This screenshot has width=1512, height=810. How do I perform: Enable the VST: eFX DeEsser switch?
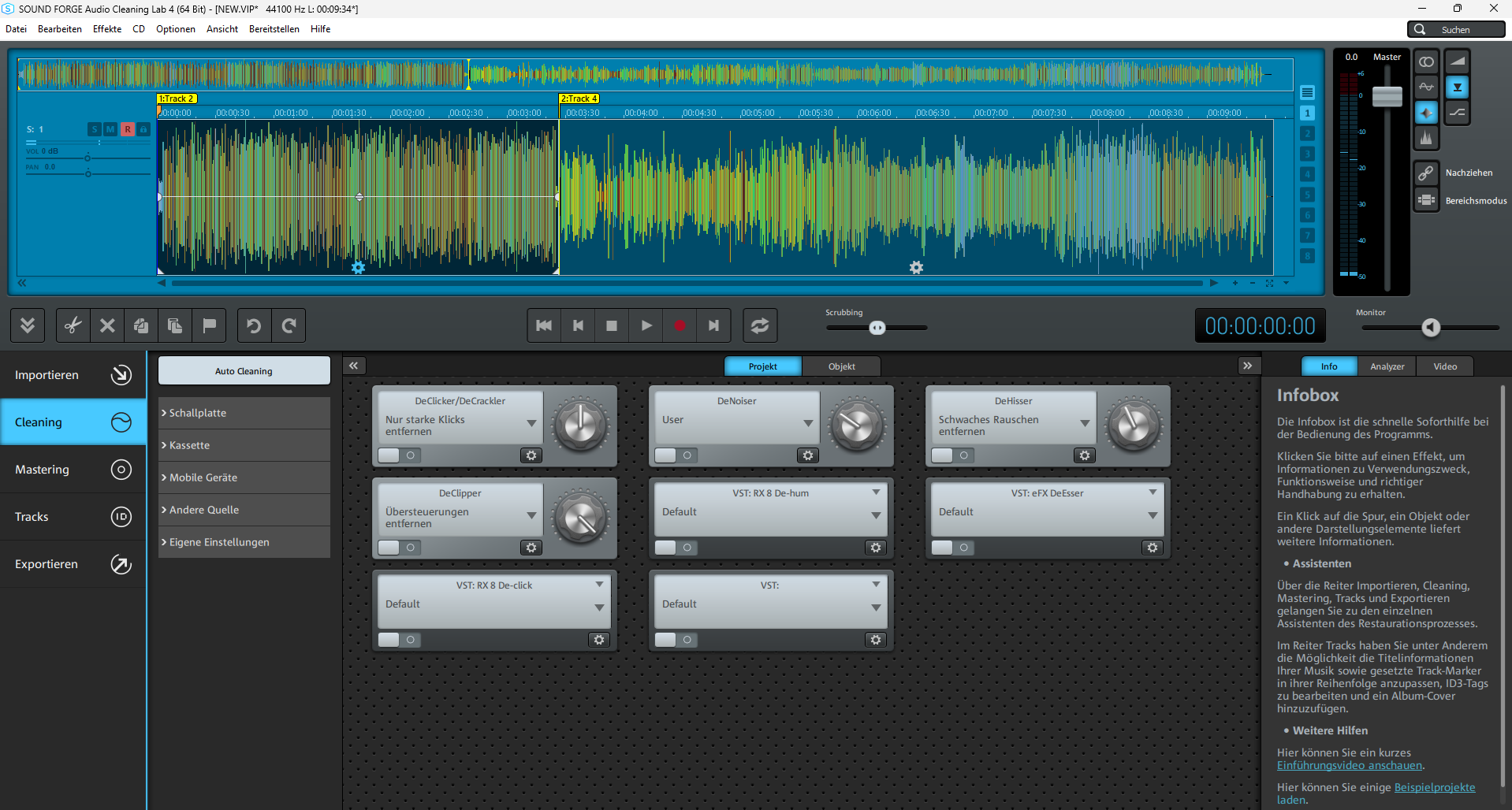click(952, 548)
